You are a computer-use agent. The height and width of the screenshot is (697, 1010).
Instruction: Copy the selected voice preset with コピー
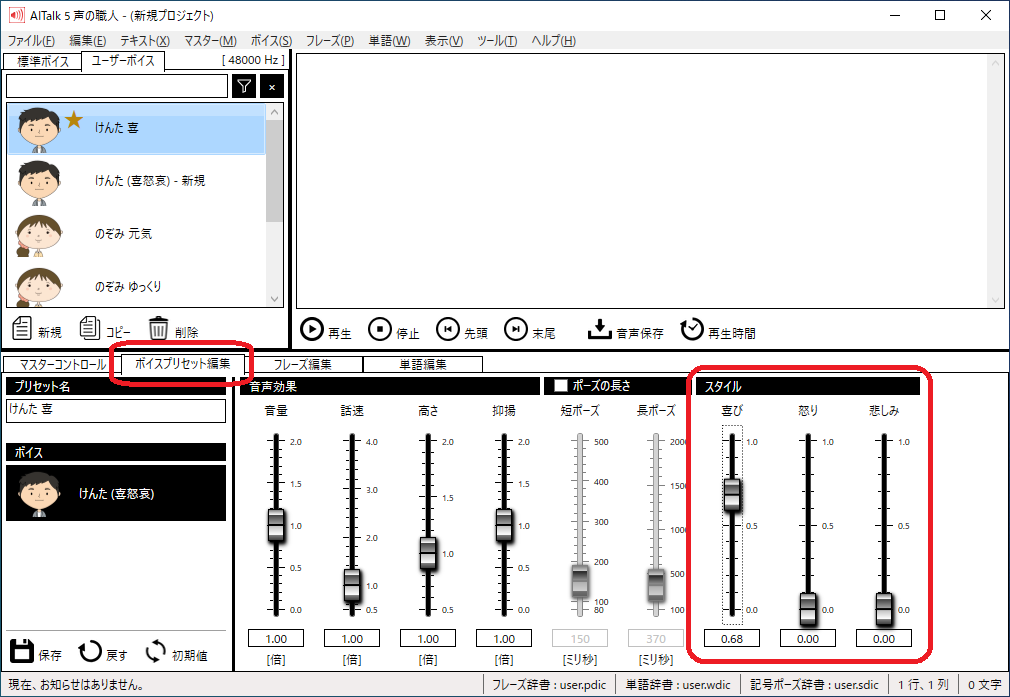[x=105, y=329]
